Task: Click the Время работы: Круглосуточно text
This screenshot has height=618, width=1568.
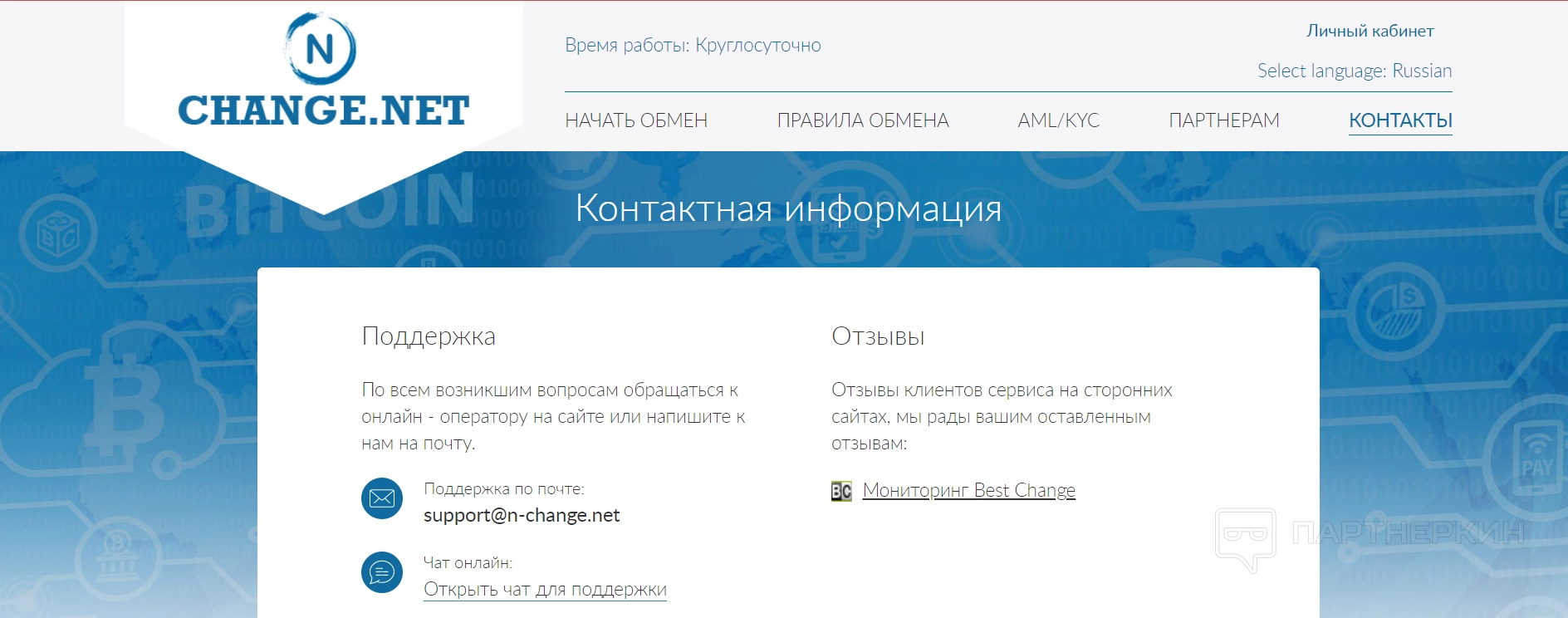Action: pos(693,45)
